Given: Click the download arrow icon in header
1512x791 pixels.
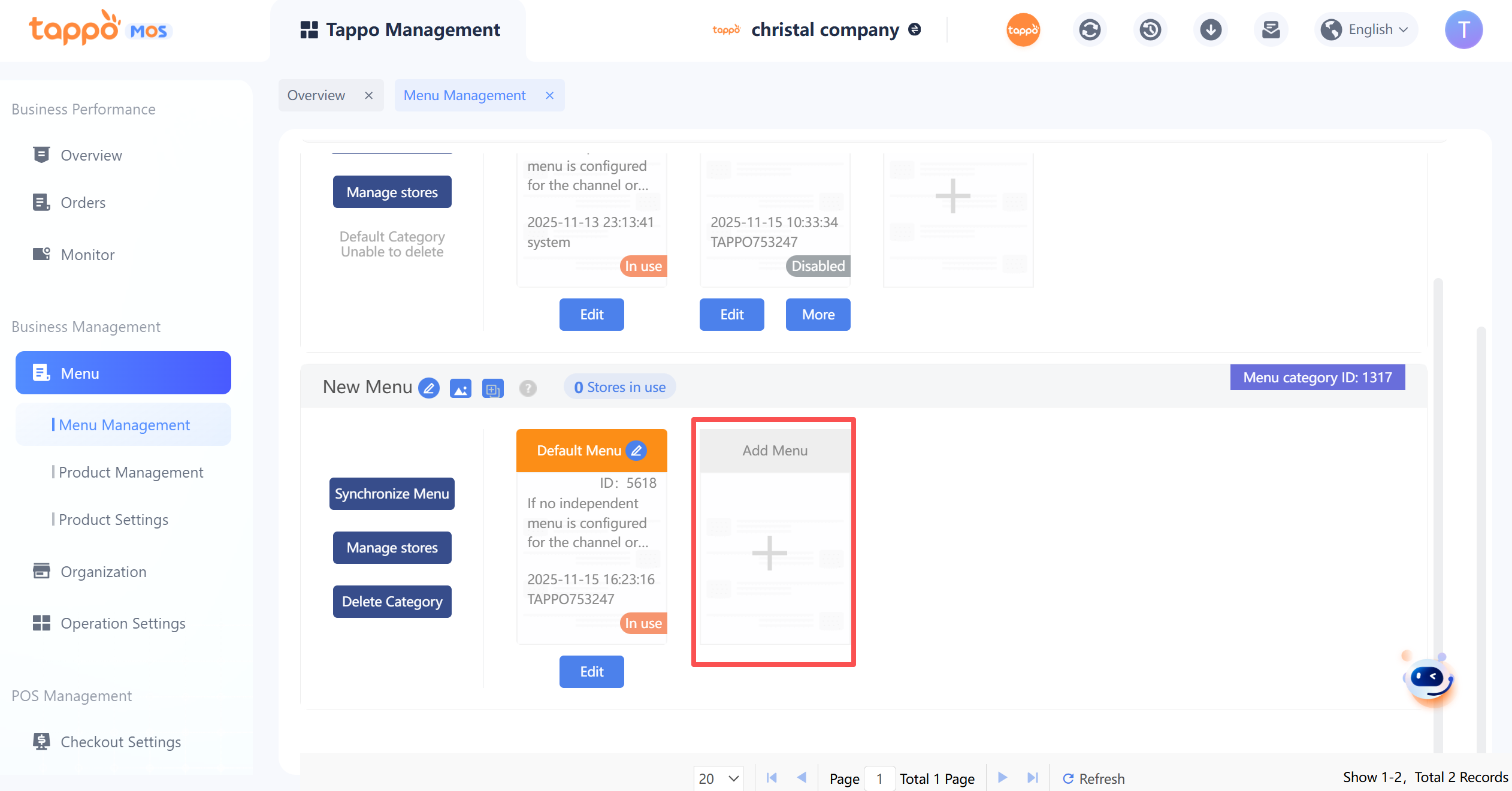Looking at the screenshot, I should coord(1211,29).
